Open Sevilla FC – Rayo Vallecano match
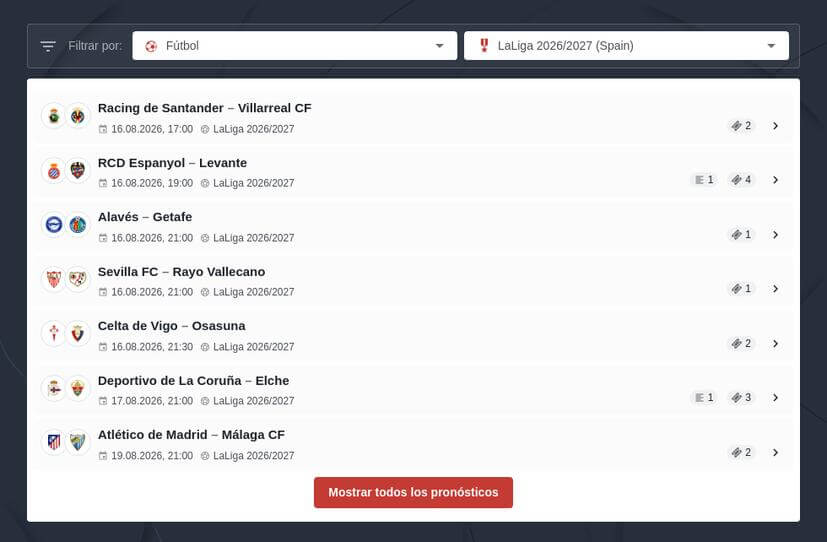 [181, 272]
